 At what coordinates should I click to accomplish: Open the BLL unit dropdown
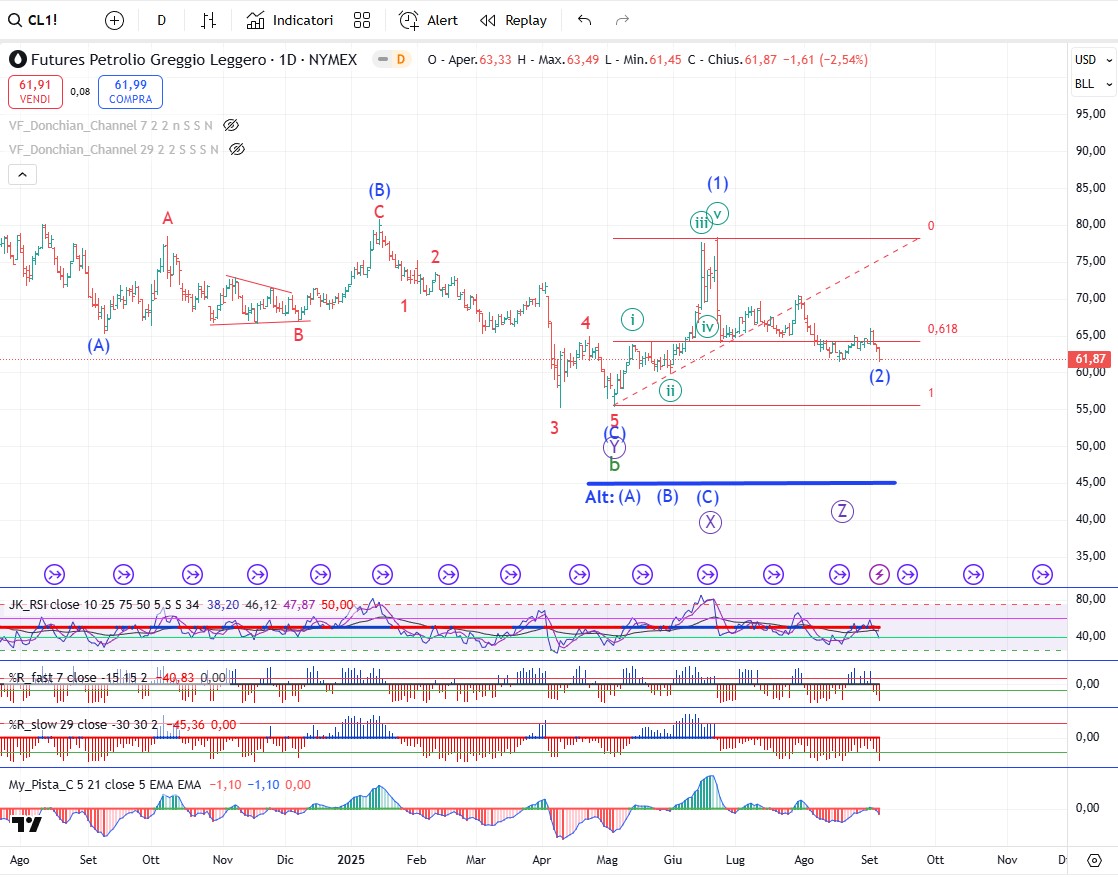[1085, 84]
